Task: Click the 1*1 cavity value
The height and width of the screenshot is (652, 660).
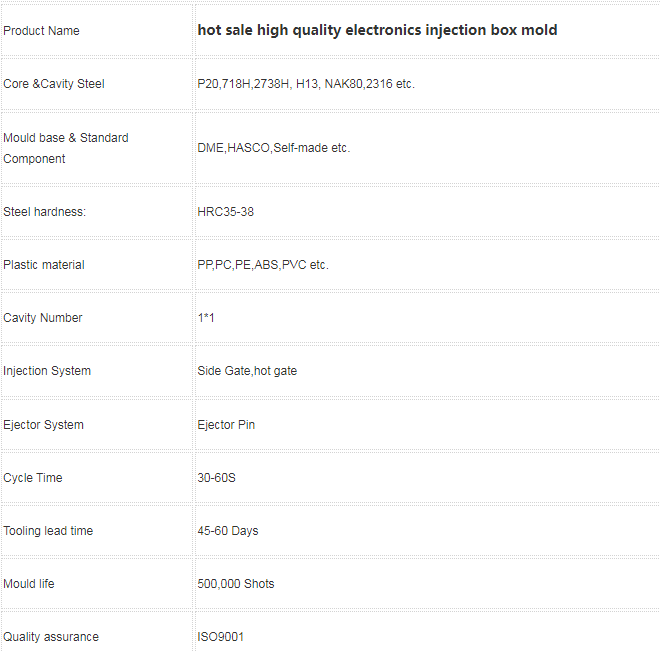Action: 206,318
